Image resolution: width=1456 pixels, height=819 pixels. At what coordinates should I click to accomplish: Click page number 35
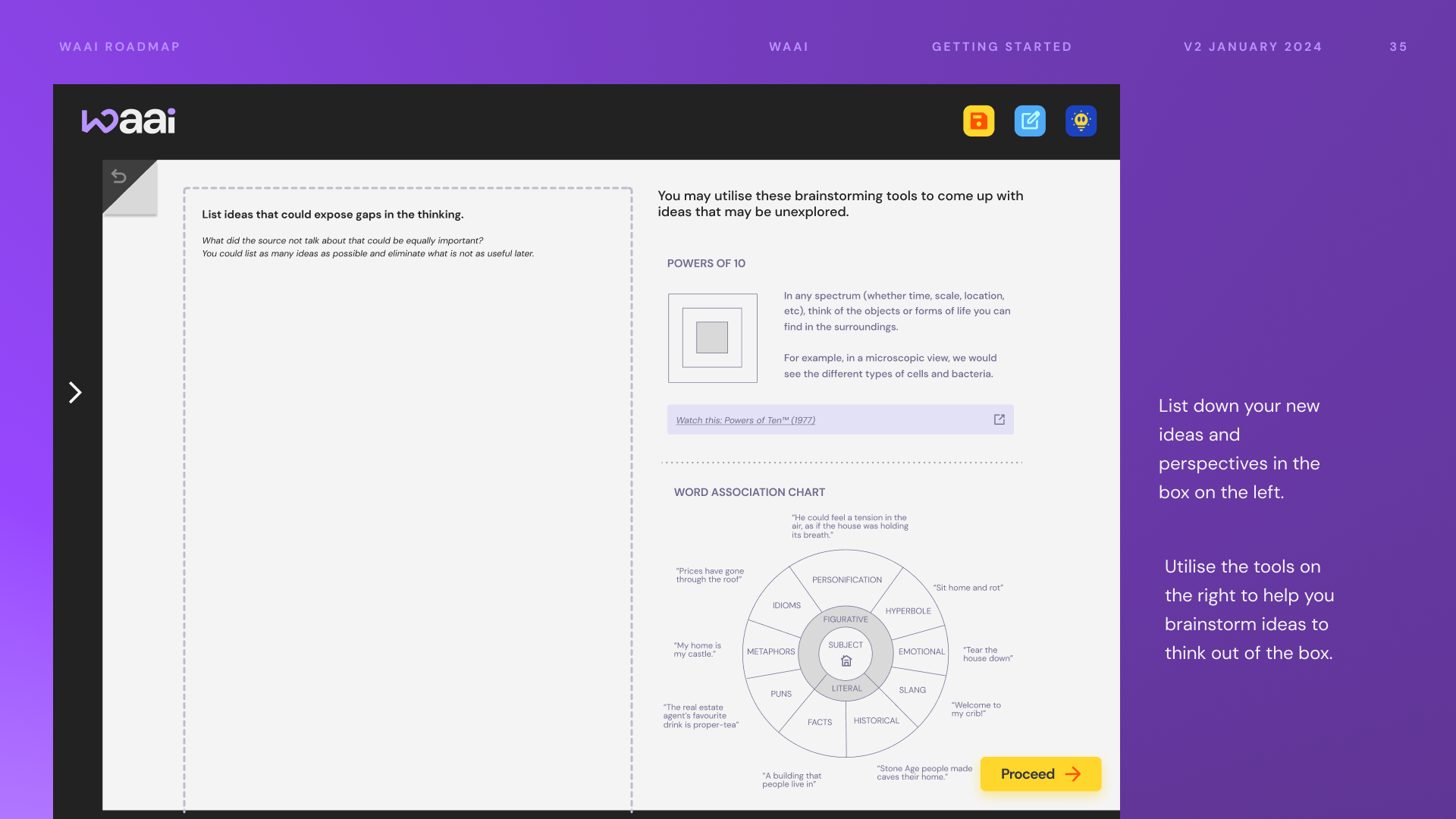pyautogui.click(x=1398, y=47)
